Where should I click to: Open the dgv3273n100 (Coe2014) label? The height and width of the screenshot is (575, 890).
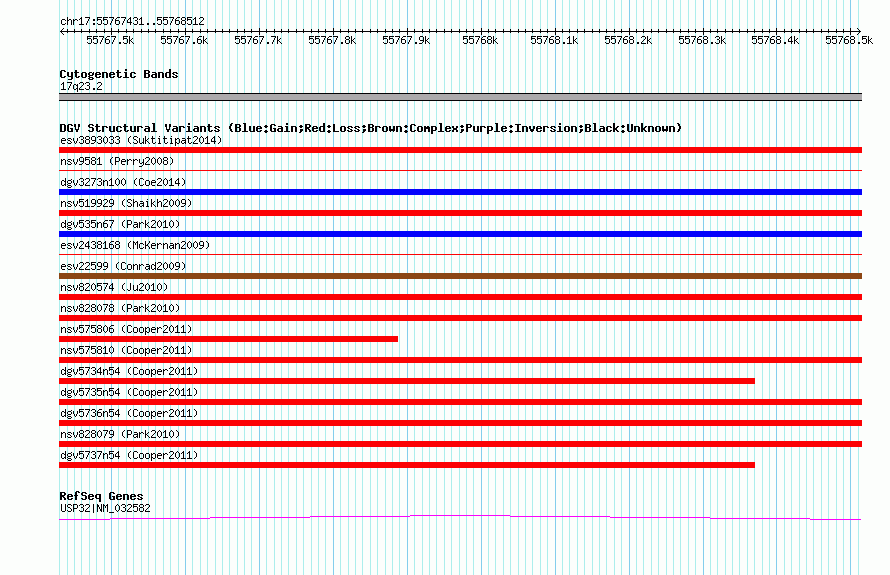pyautogui.click(x=123, y=182)
